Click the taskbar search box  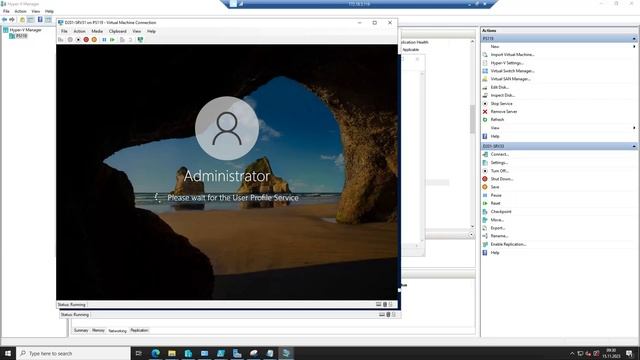[73, 353]
